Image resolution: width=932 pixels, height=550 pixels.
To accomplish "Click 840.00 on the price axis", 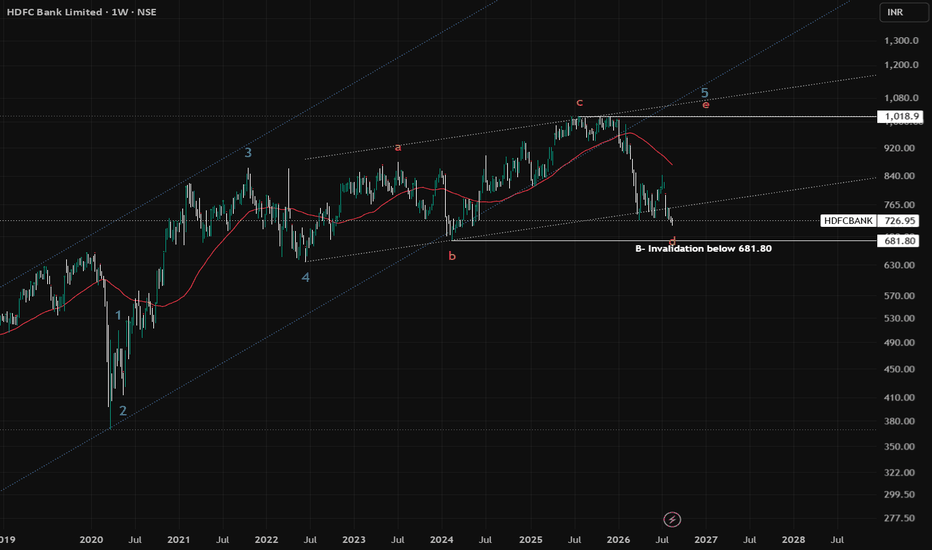I will (899, 176).
